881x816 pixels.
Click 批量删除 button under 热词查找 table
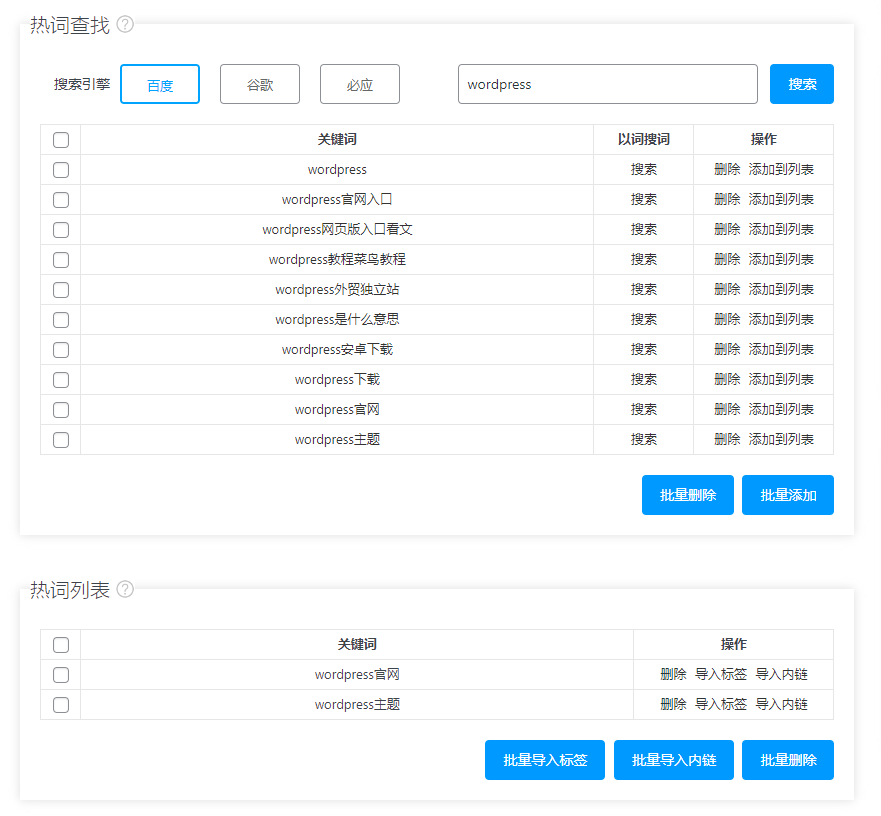point(688,495)
